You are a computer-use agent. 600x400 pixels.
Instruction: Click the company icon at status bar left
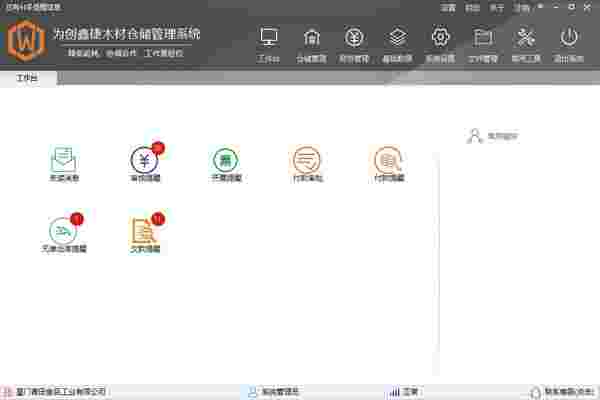tap(7, 392)
